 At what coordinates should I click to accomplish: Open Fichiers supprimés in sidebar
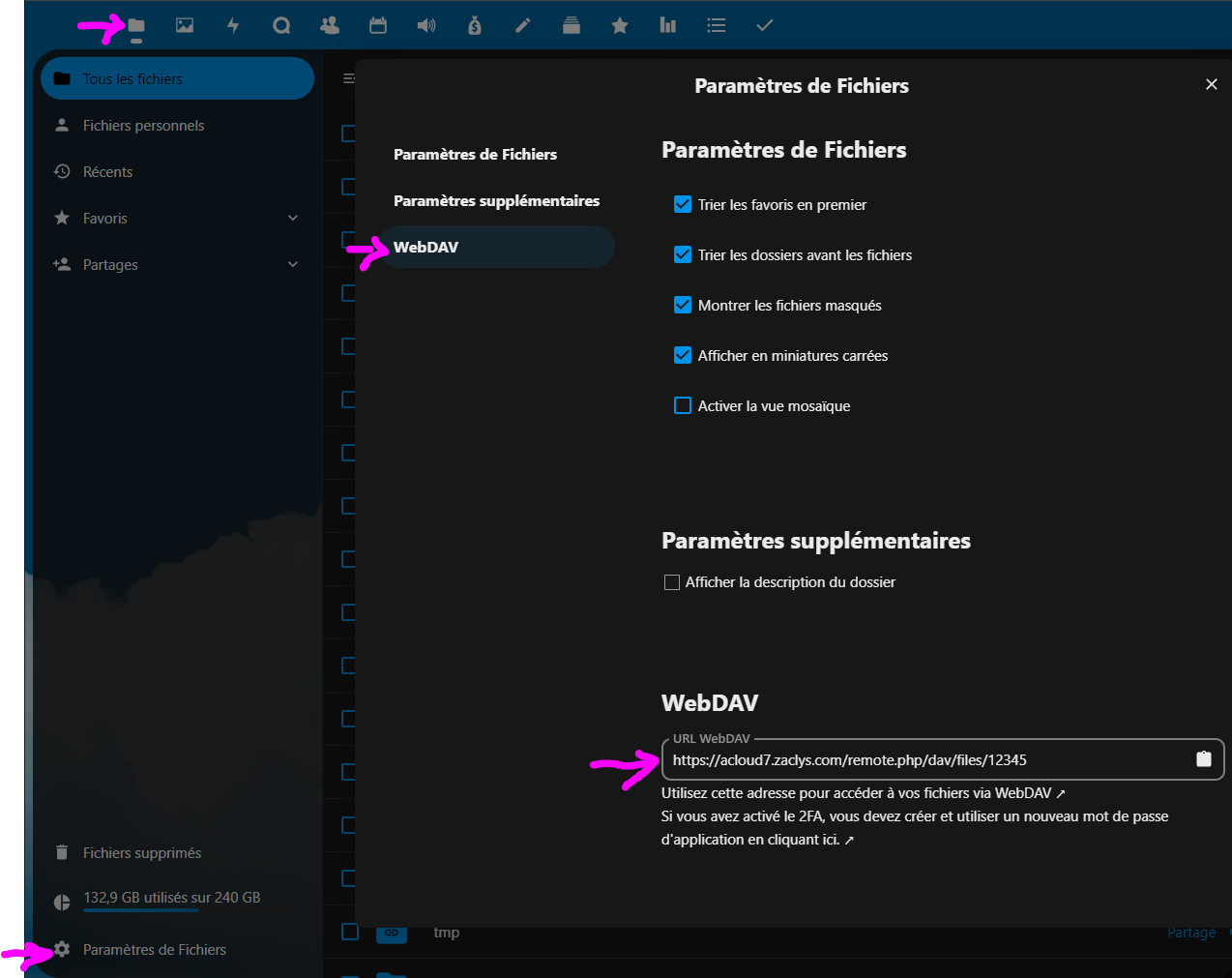click(142, 853)
